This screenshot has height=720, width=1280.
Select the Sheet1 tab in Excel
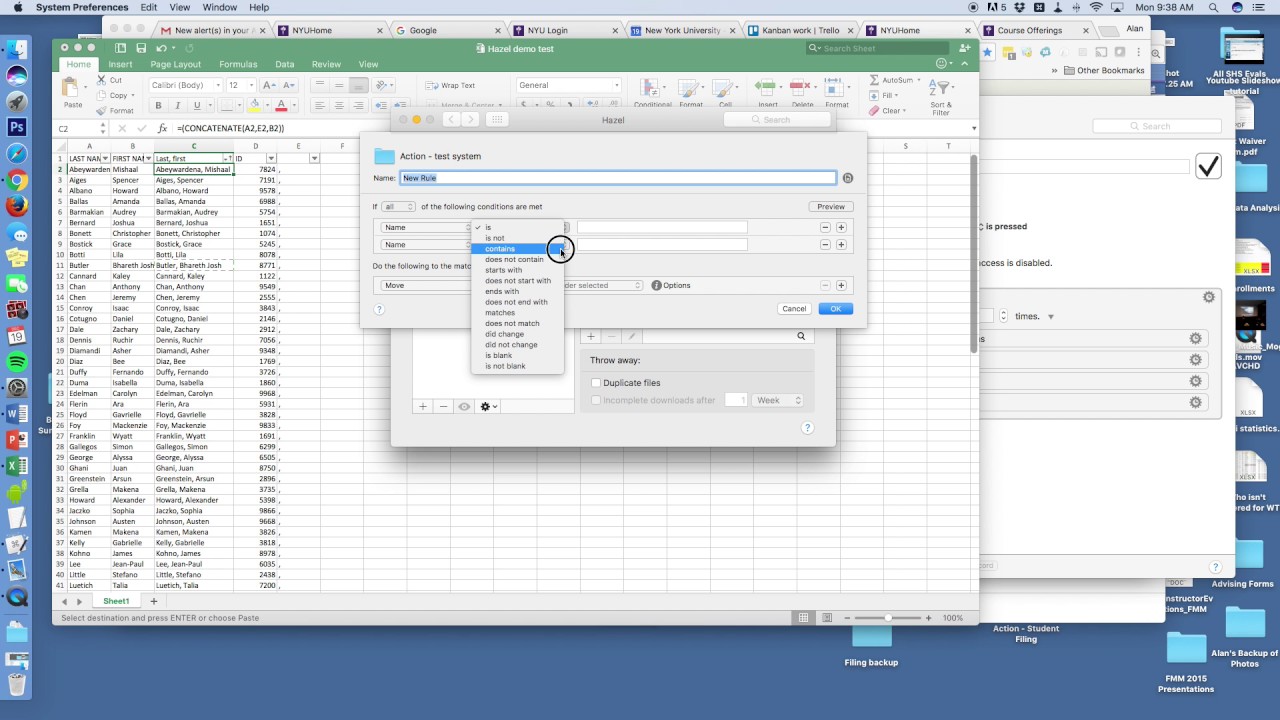pyautogui.click(x=116, y=601)
